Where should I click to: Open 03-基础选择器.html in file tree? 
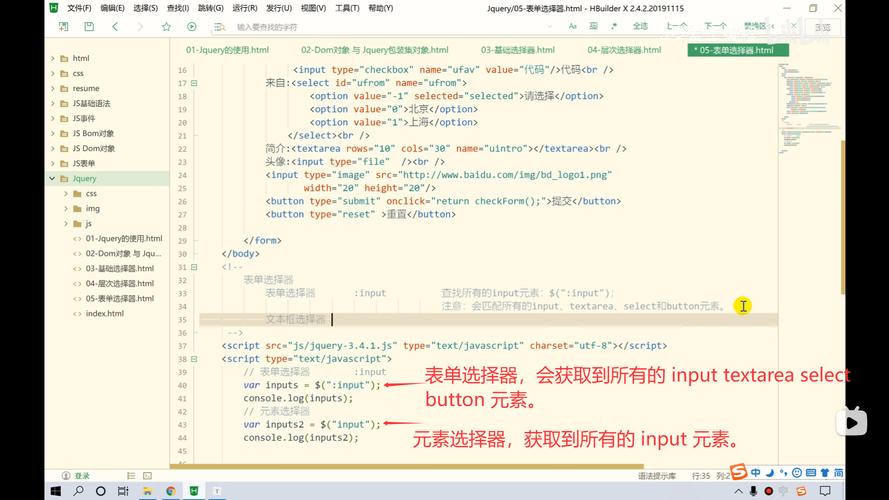click(120, 269)
